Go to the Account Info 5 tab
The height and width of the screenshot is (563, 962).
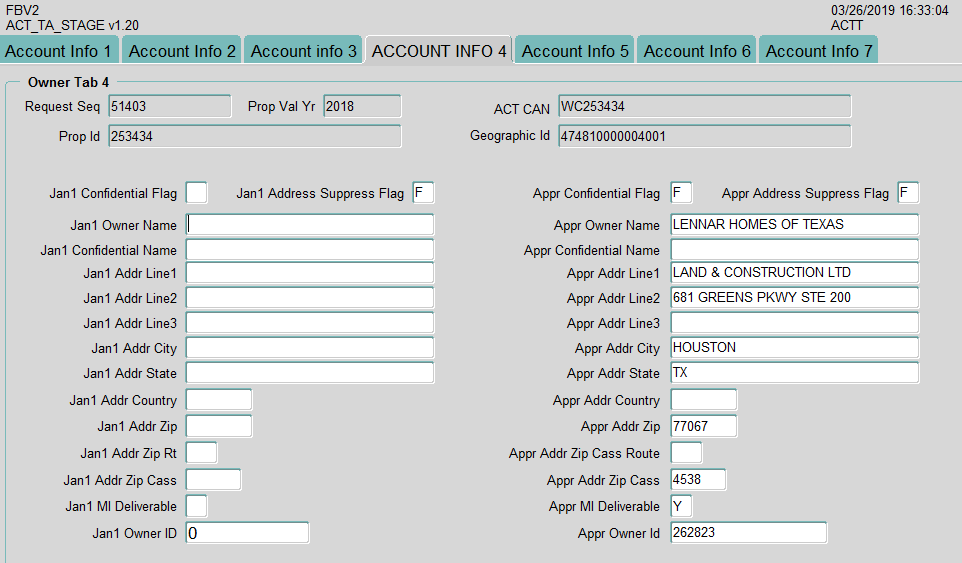pyautogui.click(x=575, y=51)
